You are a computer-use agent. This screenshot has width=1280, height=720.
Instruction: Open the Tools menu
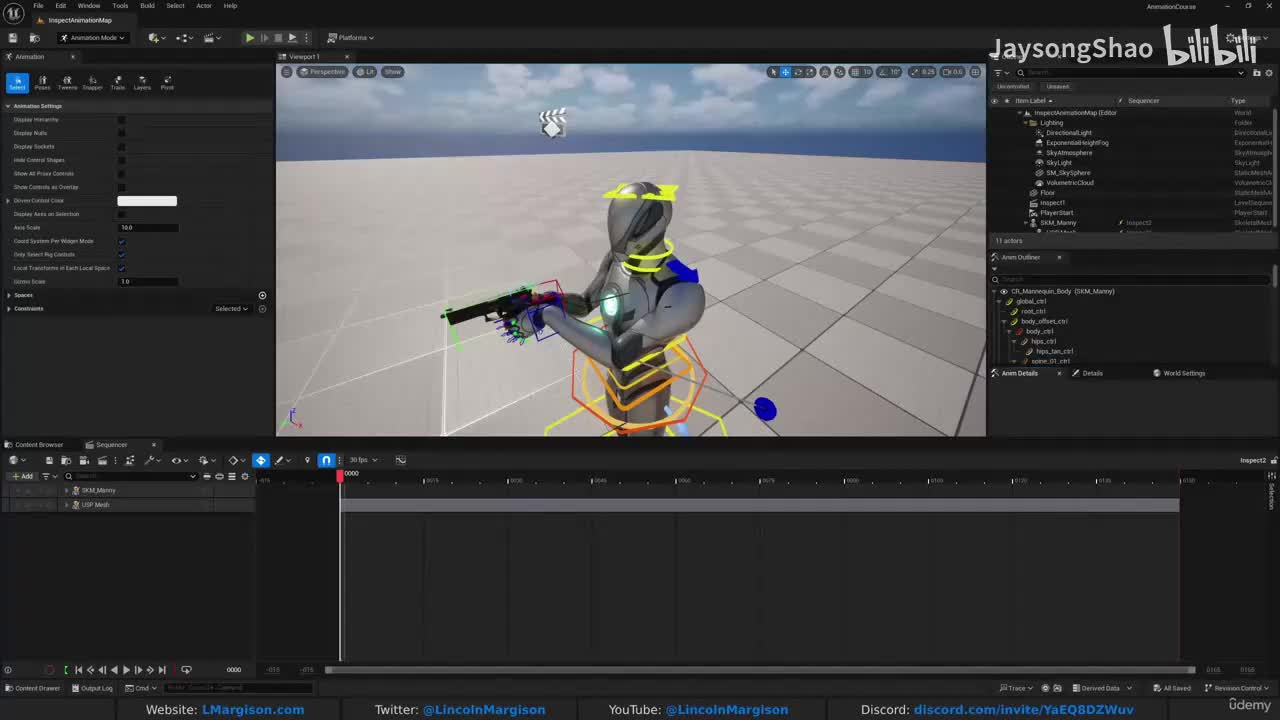pyautogui.click(x=120, y=6)
